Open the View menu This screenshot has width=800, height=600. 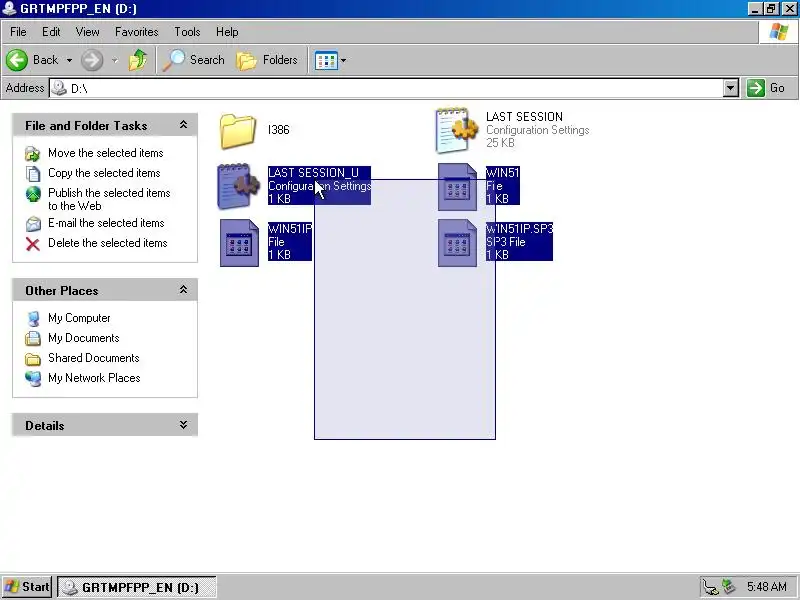[87, 32]
